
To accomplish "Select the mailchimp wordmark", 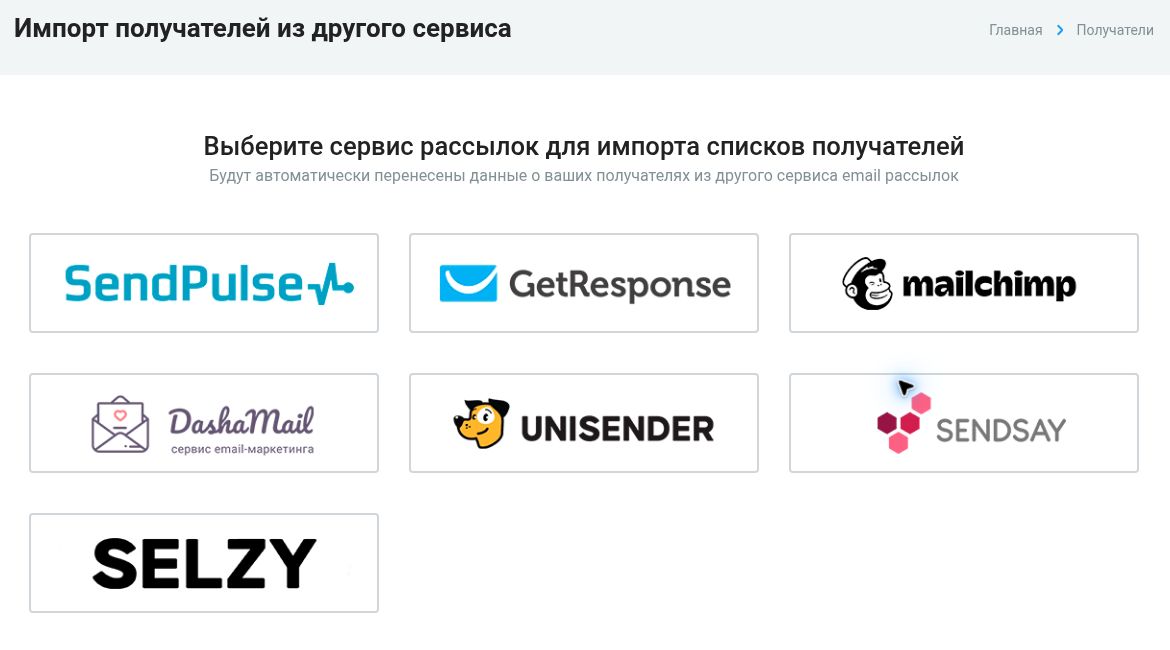I will click(989, 285).
